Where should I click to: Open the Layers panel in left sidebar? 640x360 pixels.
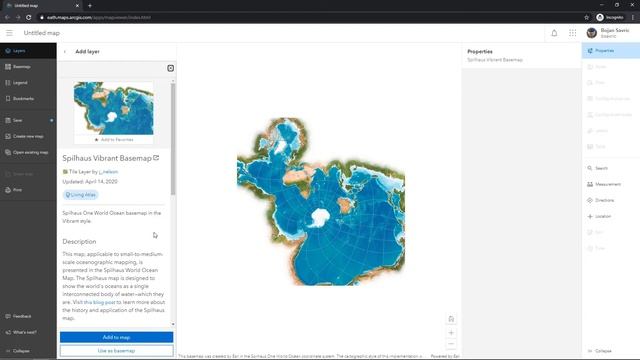tap(28, 51)
